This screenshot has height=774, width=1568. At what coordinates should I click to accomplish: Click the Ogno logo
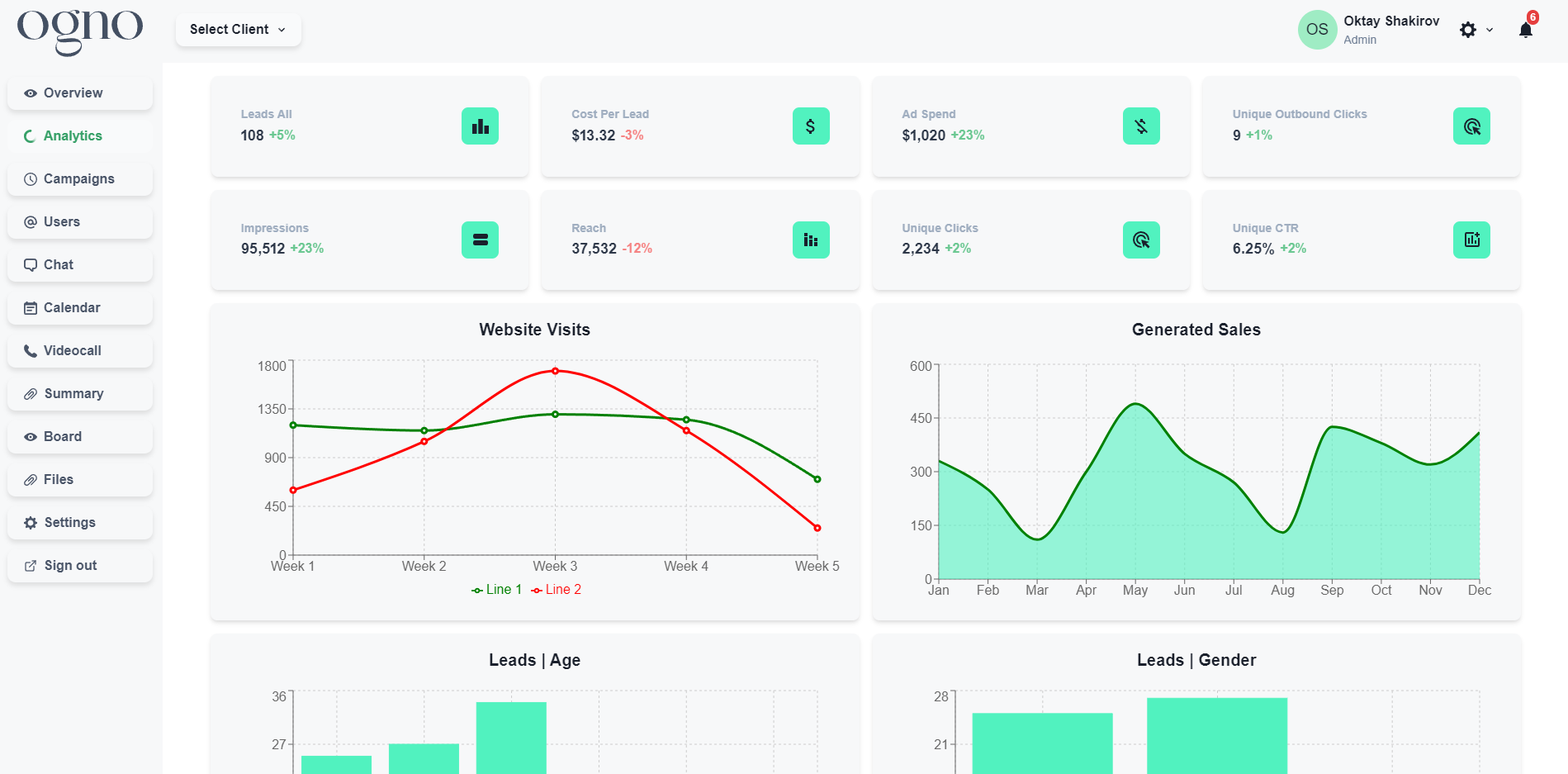(x=80, y=30)
